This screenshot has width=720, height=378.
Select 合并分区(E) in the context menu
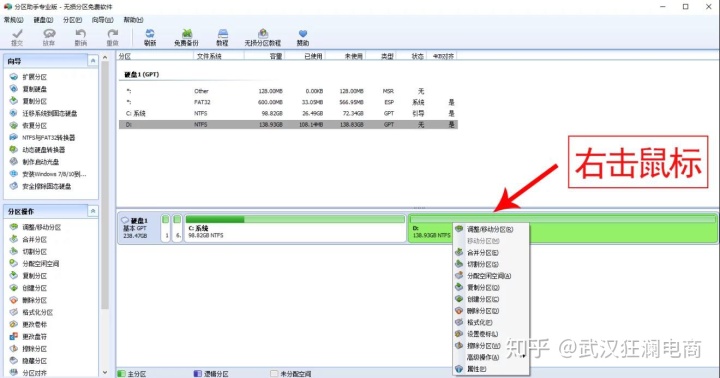coord(491,253)
